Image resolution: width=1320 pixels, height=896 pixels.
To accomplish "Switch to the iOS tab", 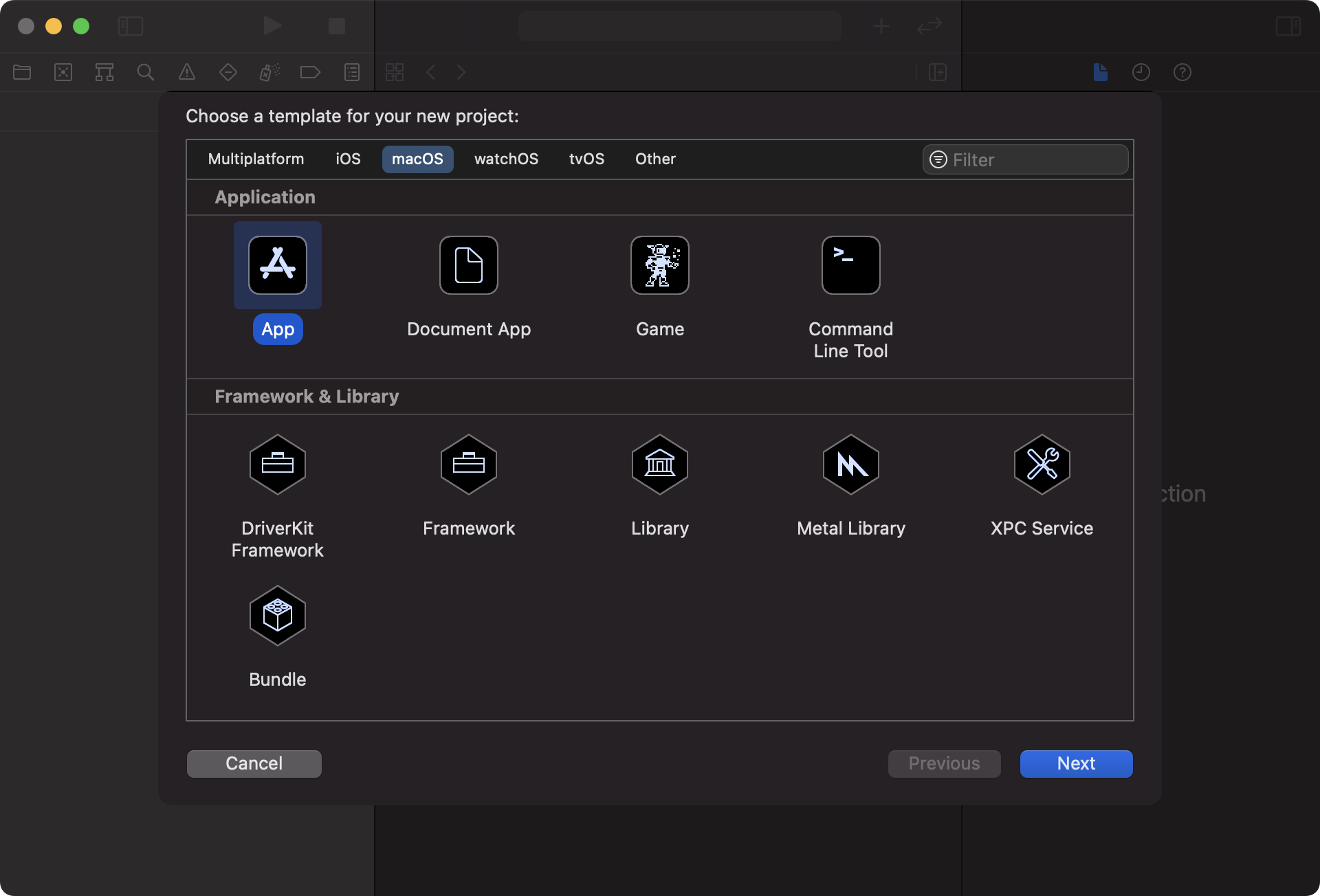I will click(348, 159).
